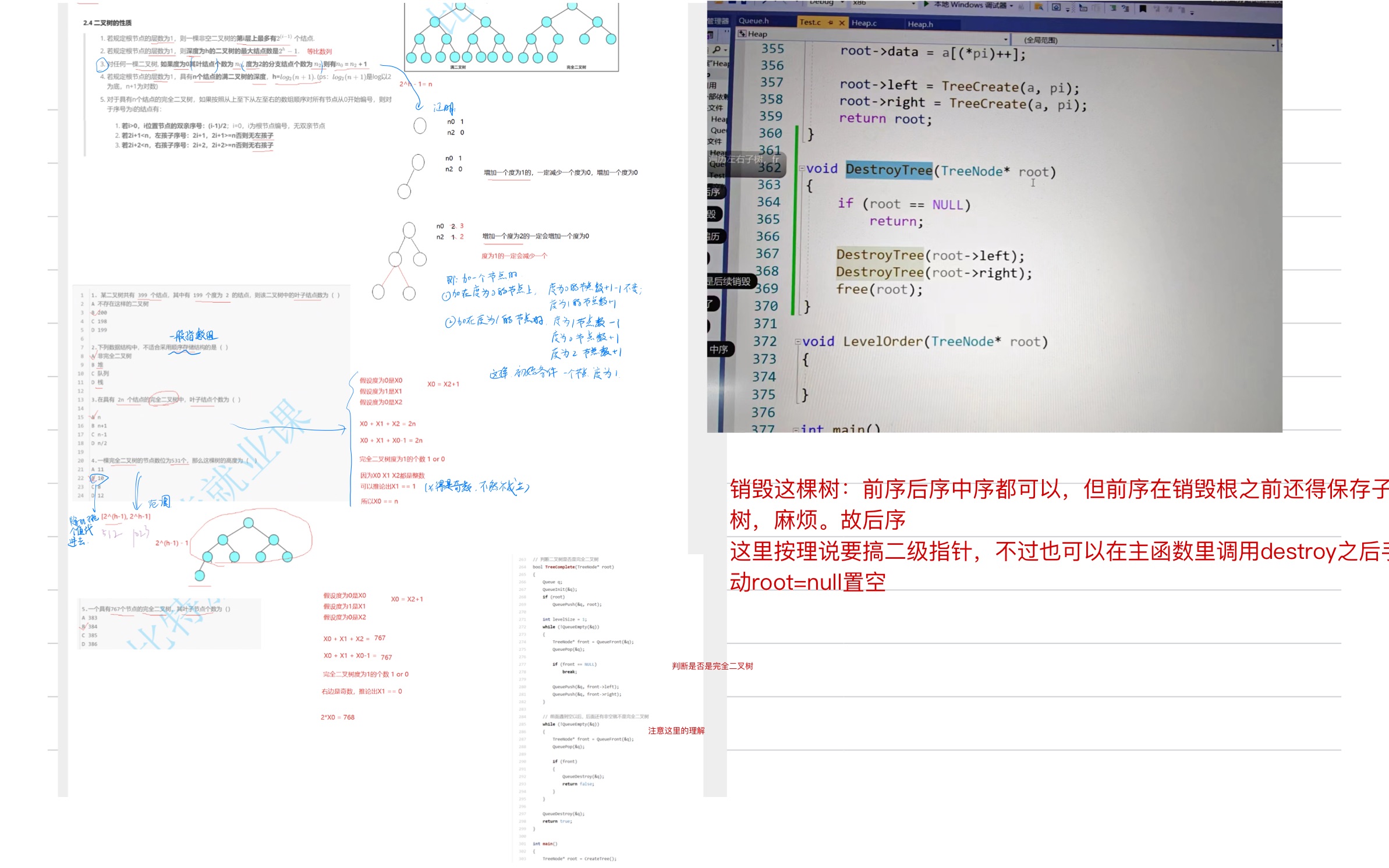Viewport: 1389px width, 868px height.
Task: Close the Test.c tab with X
Action: (842, 23)
